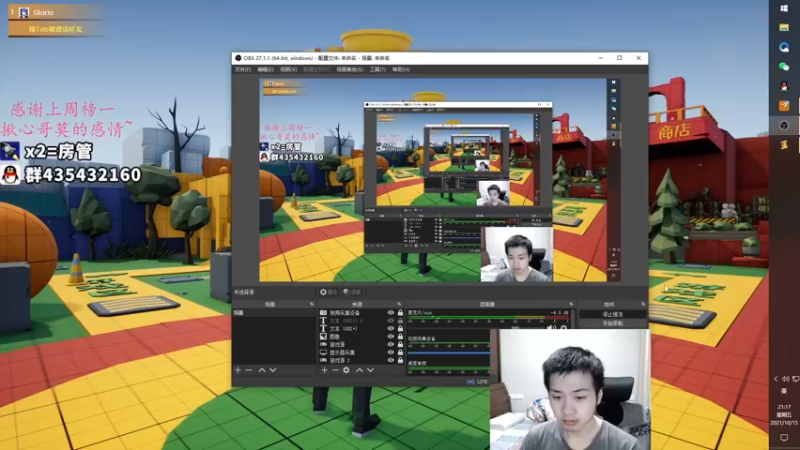
Task: Click the stop streaming button
Action: (613, 314)
